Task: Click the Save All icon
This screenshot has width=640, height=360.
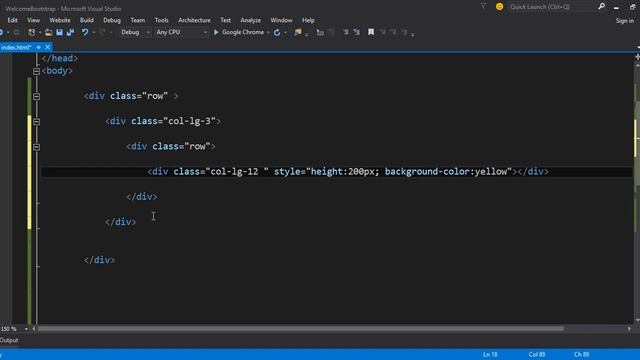Action: coord(70,32)
